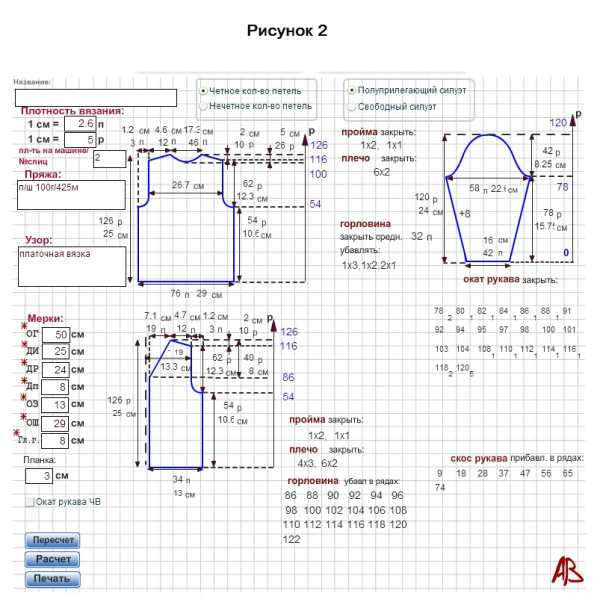Choose the 'Свободный силуэт' silhouette option
The width and height of the screenshot is (600, 599).
351,104
